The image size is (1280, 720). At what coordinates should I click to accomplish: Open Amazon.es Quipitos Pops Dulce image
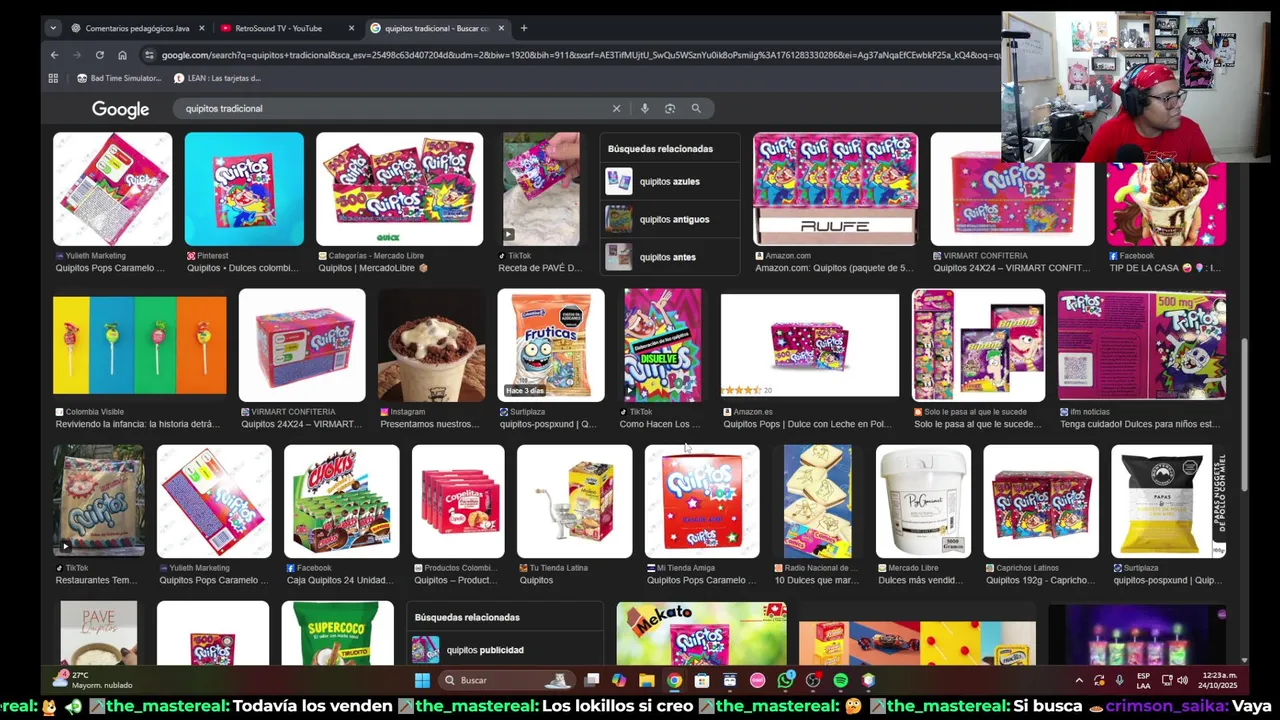point(810,345)
